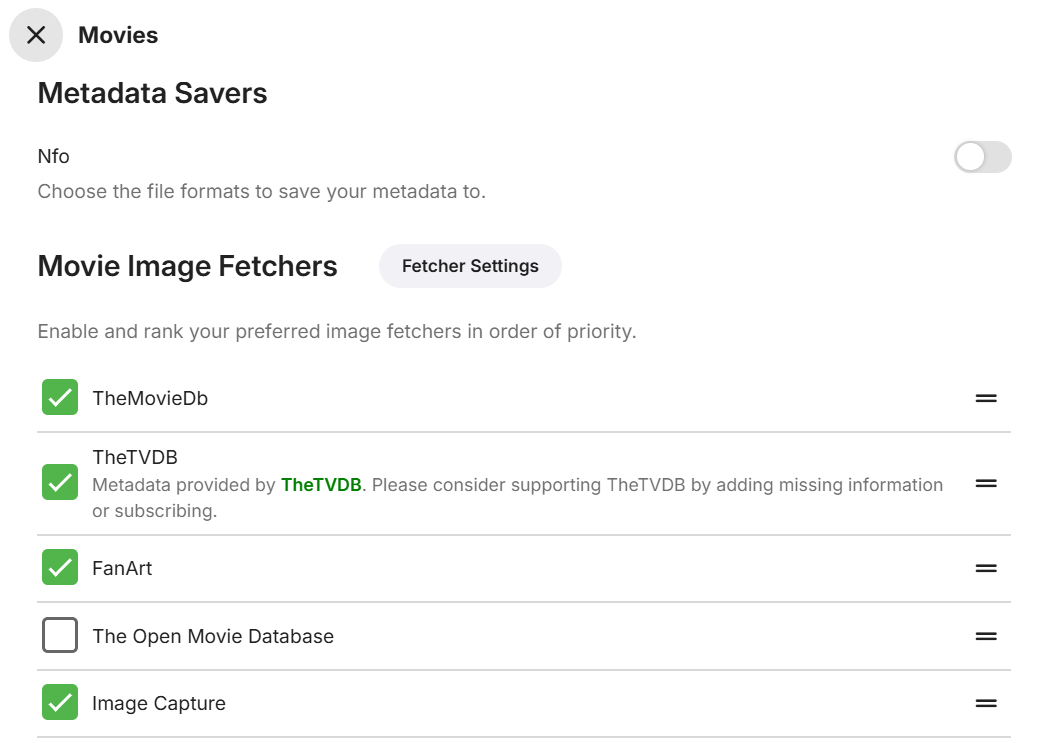Screen dimensions: 1049x743
Task: Click the Nfo label text
Action: tap(54, 156)
